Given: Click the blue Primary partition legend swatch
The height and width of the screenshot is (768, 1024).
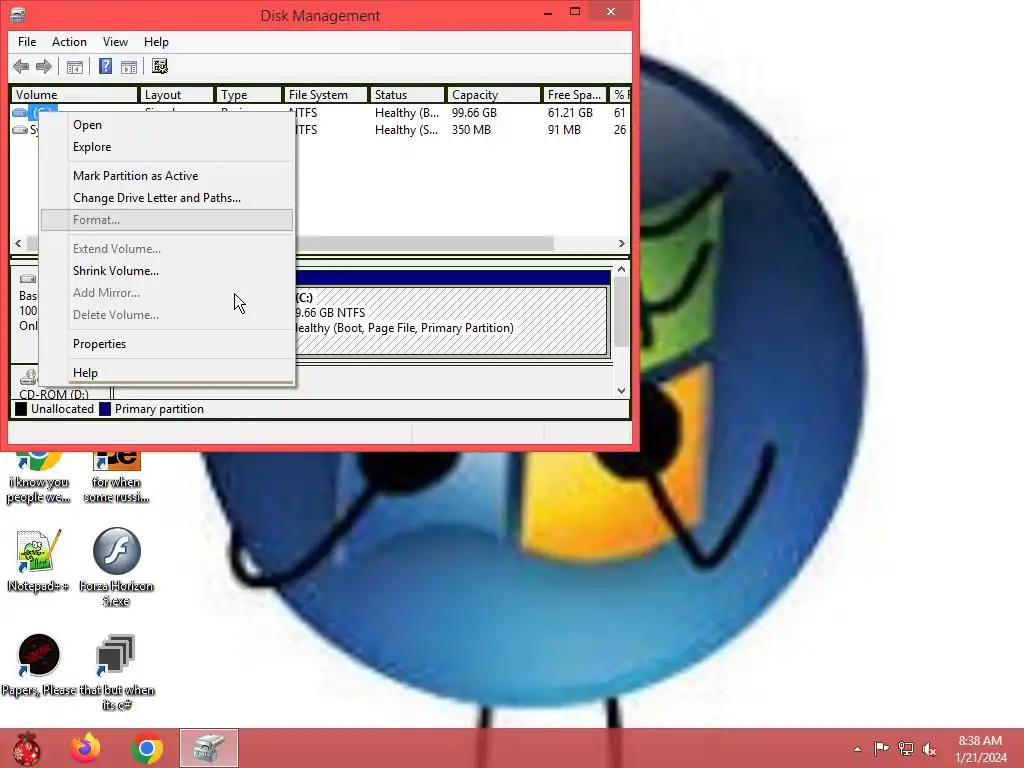Looking at the screenshot, I should coord(104,409).
